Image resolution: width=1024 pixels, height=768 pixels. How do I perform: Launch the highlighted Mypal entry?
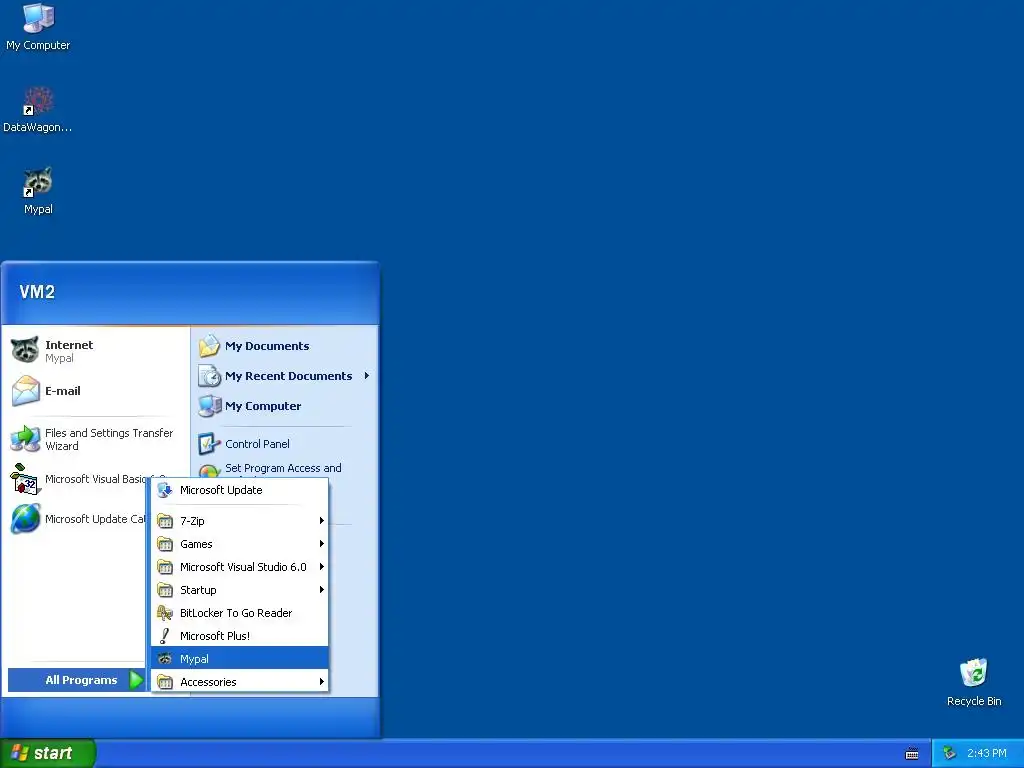pyautogui.click(x=240, y=659)
